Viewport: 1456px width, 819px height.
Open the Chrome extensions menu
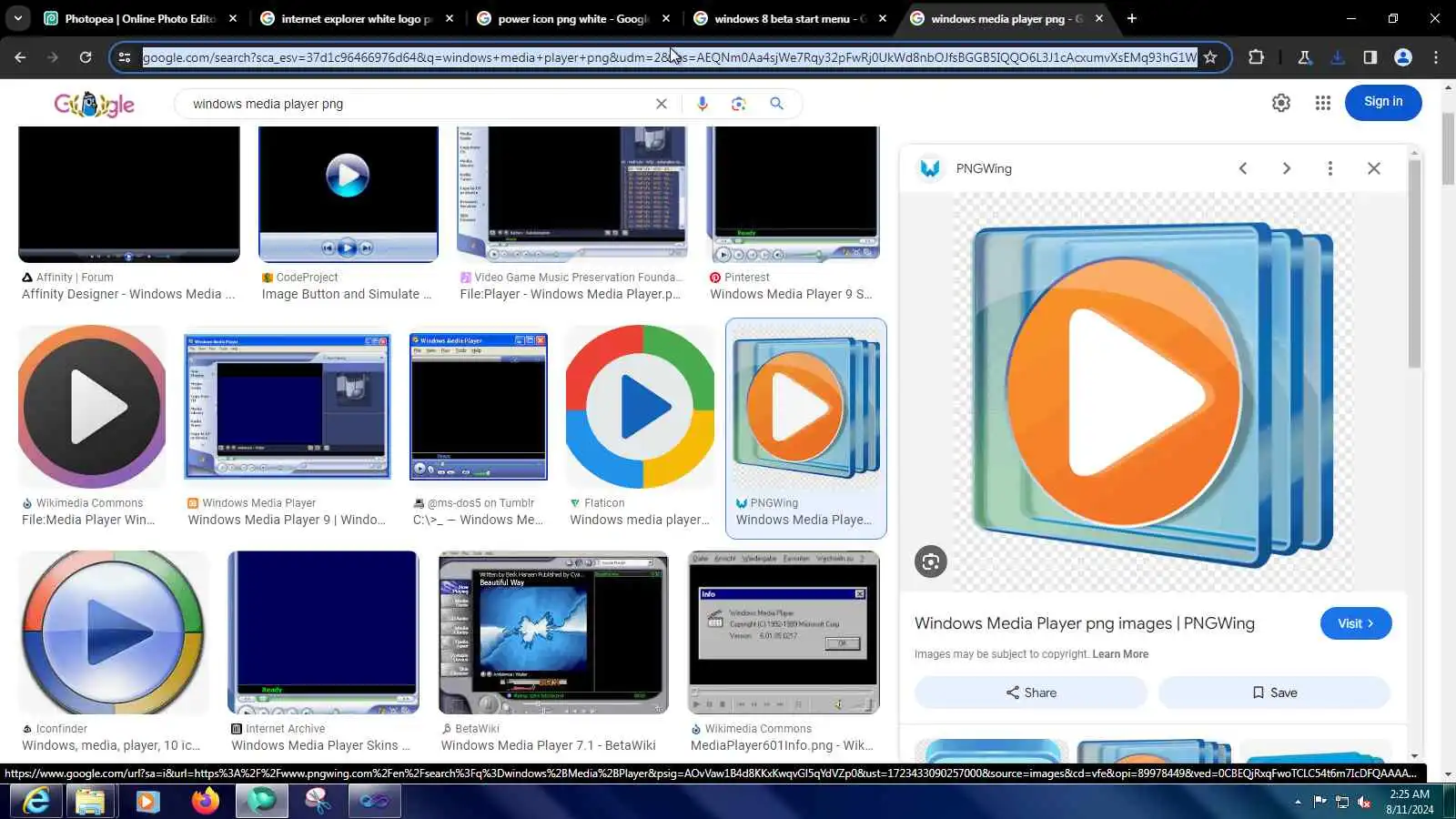point(1256,57)
